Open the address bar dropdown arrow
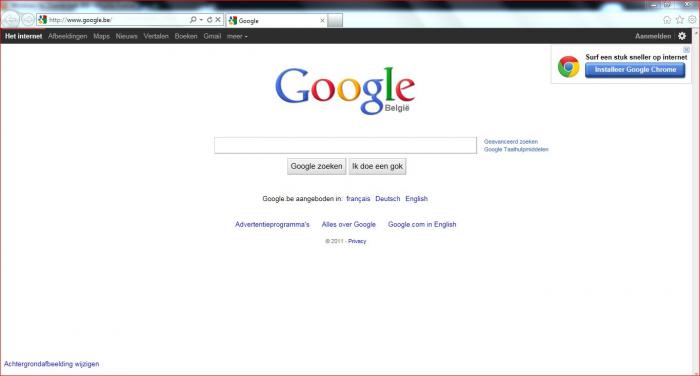Image resolution: width=700 pixels, height=376 pixels. [x=201, y=20]
